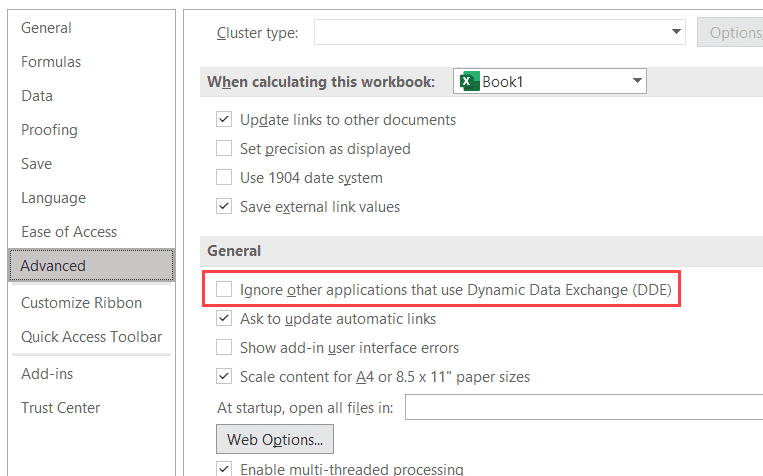Click the Options button next to Cluster type
Viewport: 763px width, 476px height.
tap(732, 33)
